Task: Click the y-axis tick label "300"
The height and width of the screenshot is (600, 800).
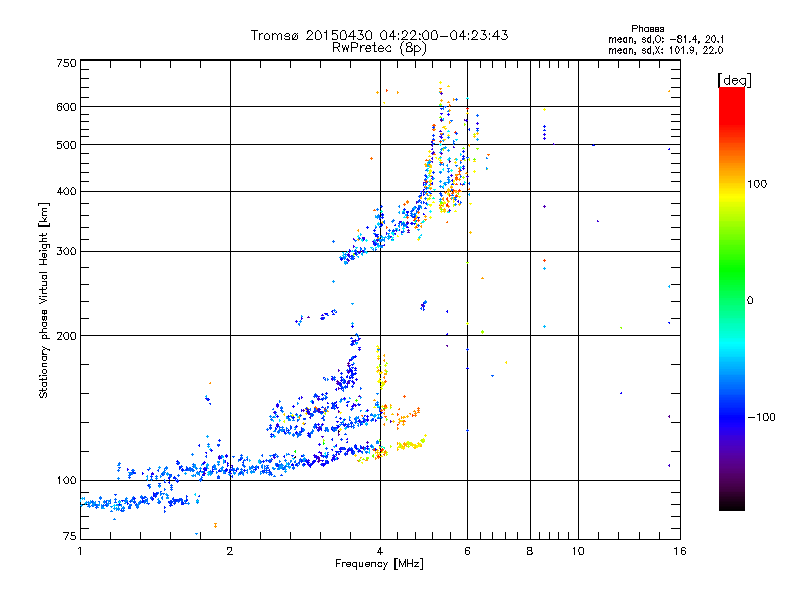Action: coord(66,252)
